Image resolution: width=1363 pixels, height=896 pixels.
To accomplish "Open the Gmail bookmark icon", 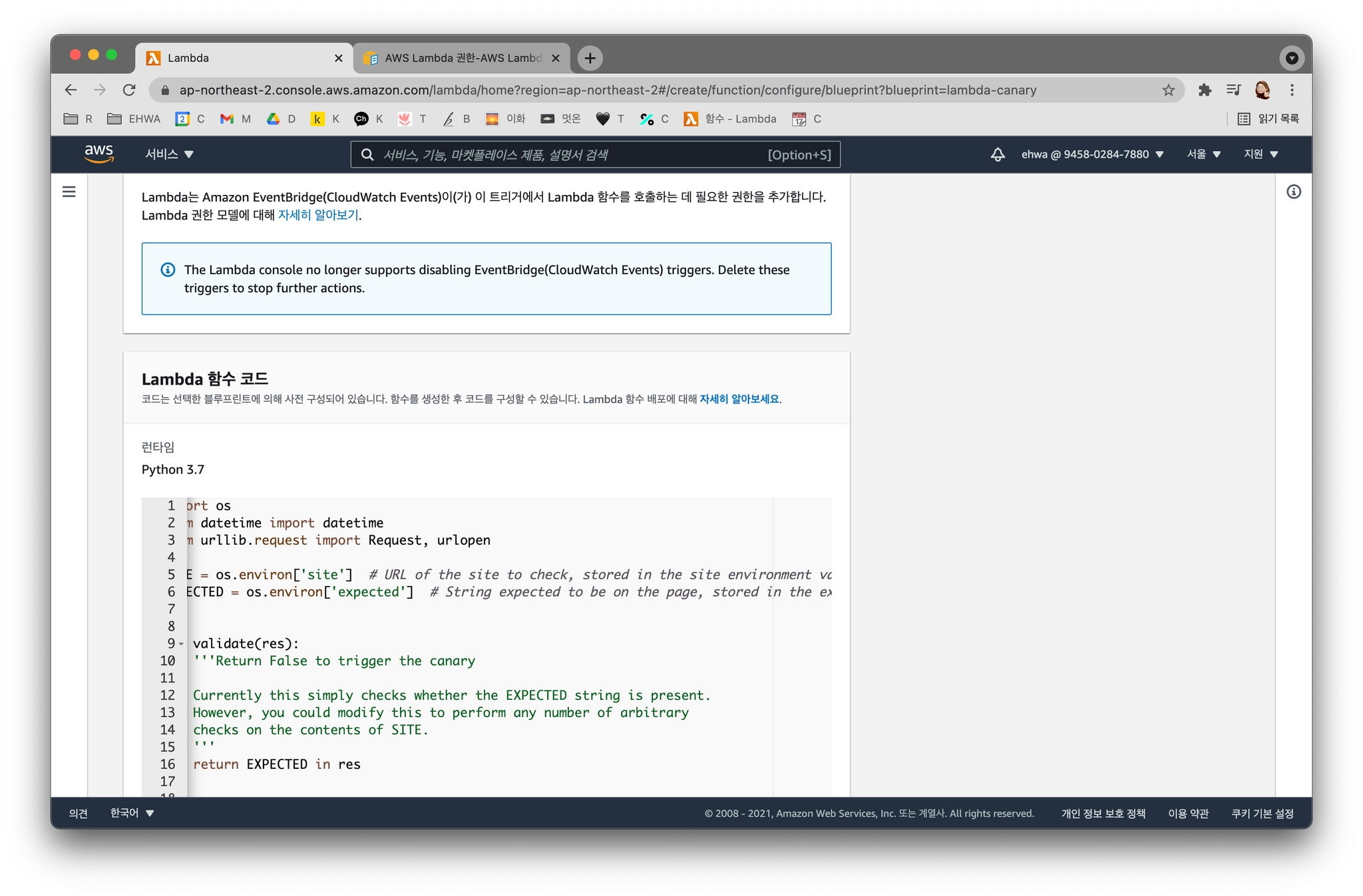I will tap(227, 119).
